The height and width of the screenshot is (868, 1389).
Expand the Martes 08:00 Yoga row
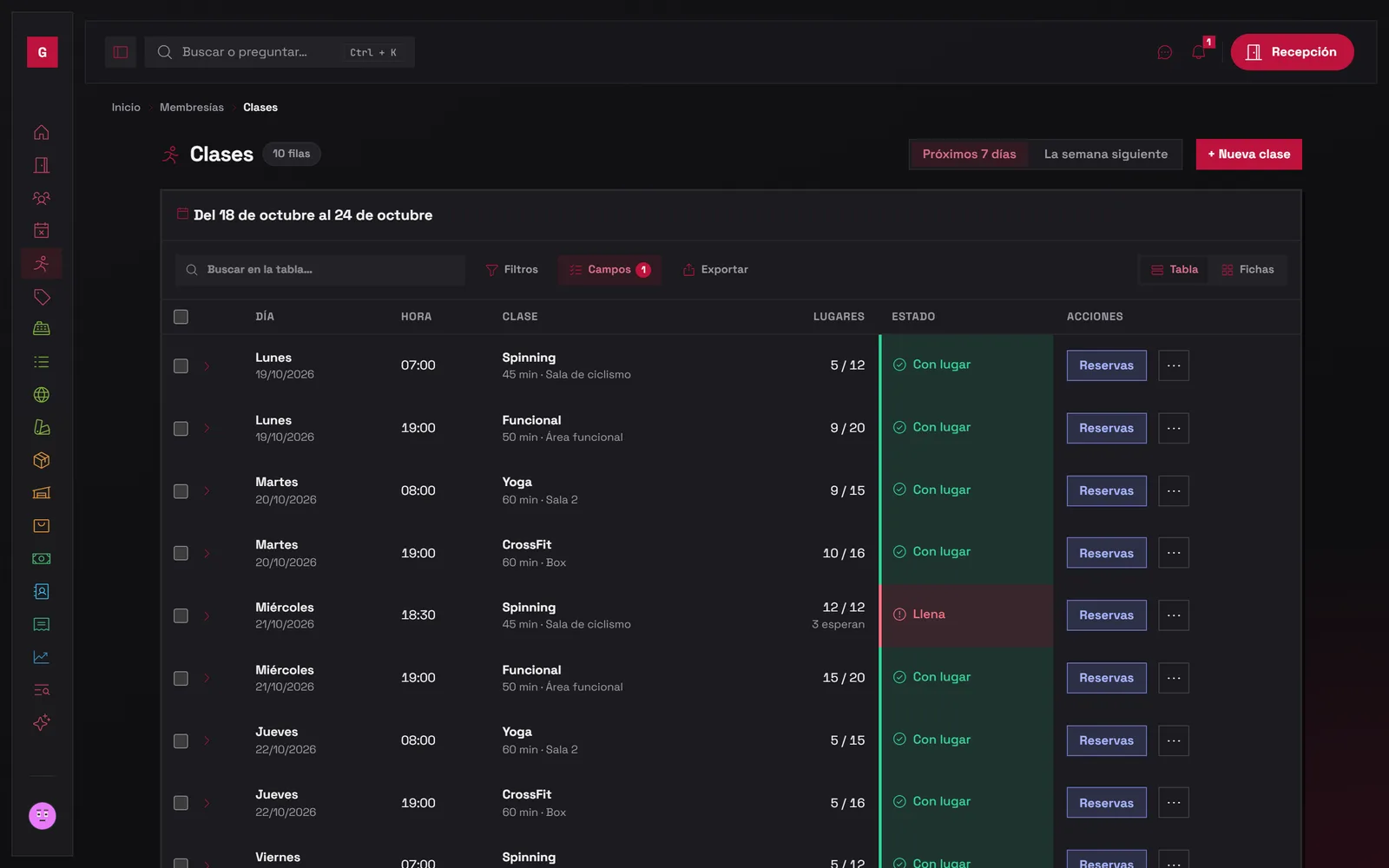[x=207, y=491]
